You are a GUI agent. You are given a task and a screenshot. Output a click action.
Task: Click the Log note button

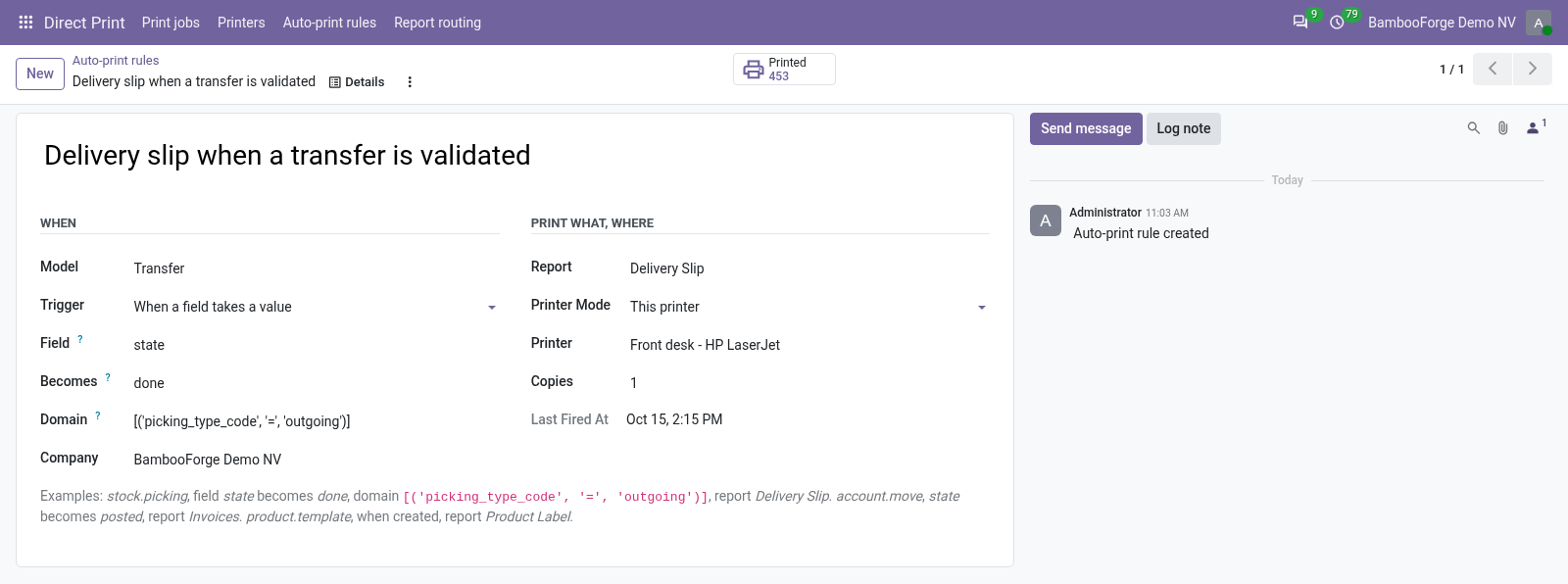pyautogui.click(x=1184, y=128)
